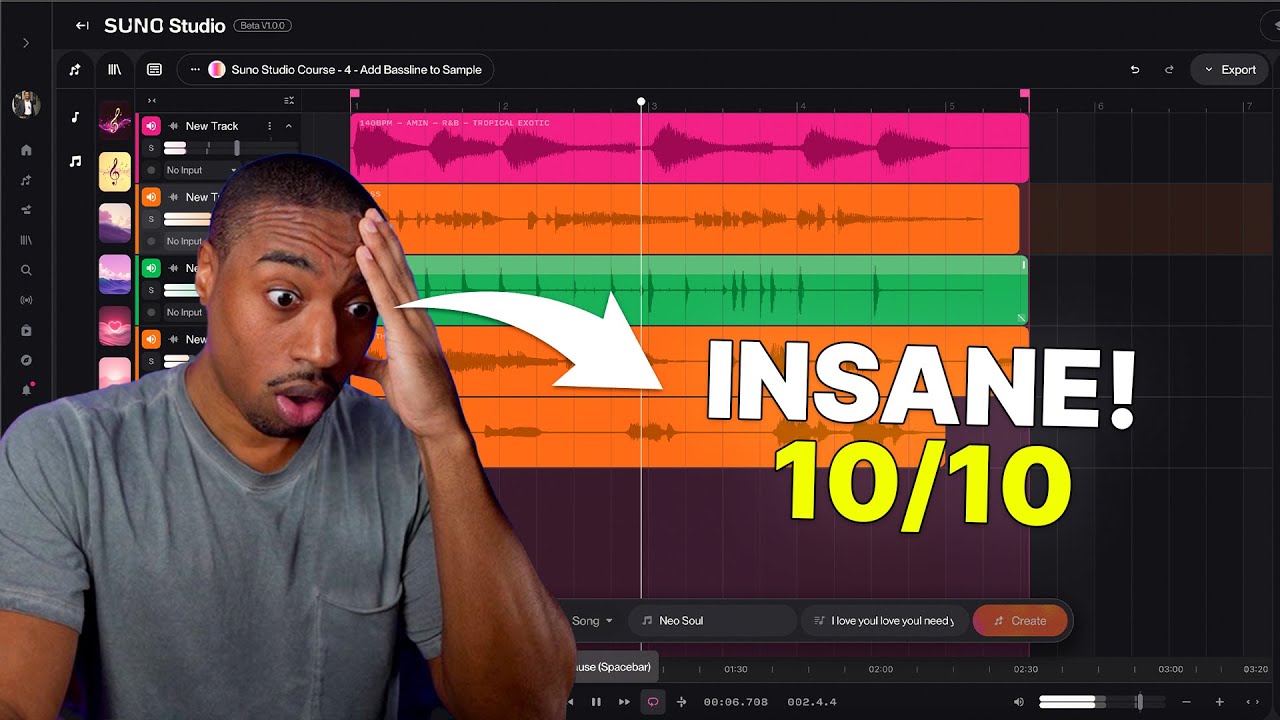Image resolution: width=1280 pixels, height=720 pixels.
Task: Click the loop end marker on the ruler
Action: pyautogui.click(x=1024, y=94)
